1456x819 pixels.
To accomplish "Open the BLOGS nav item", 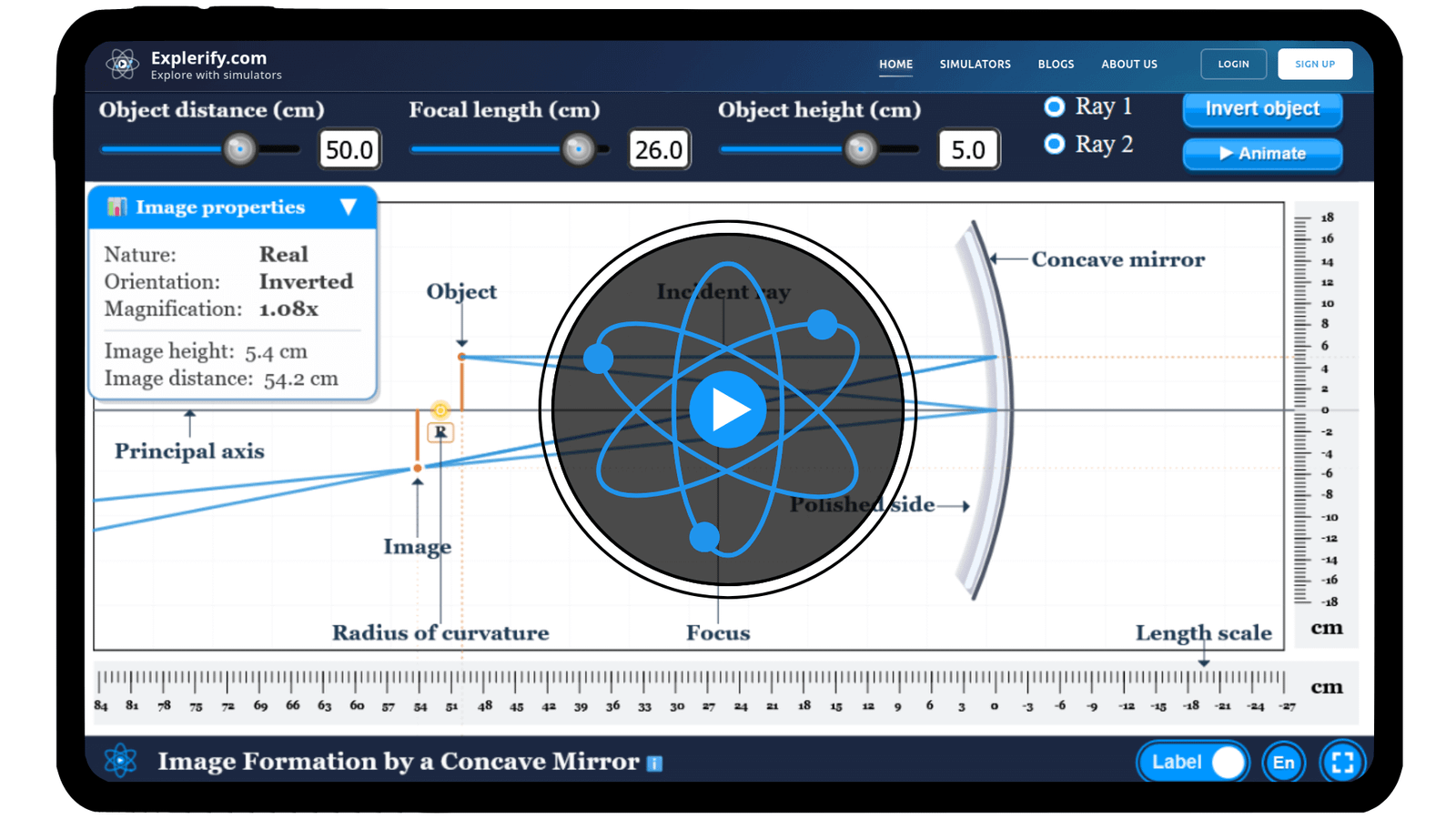I will click(1056, 65).
